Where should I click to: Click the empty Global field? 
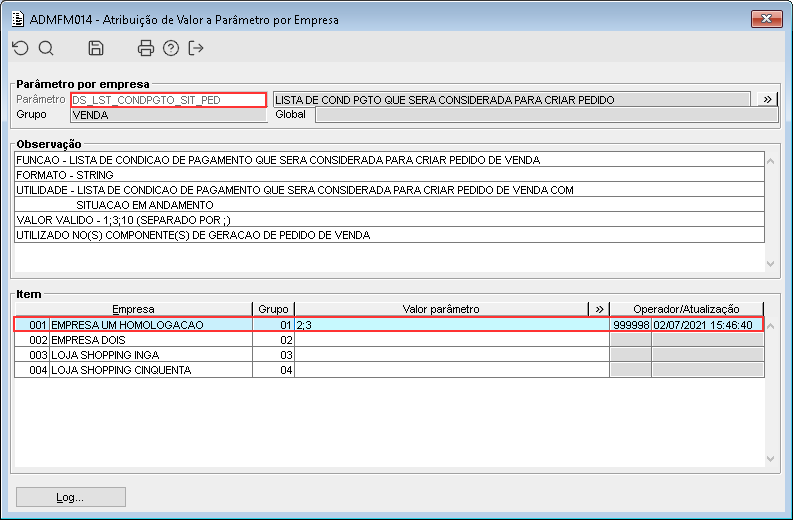546,115
